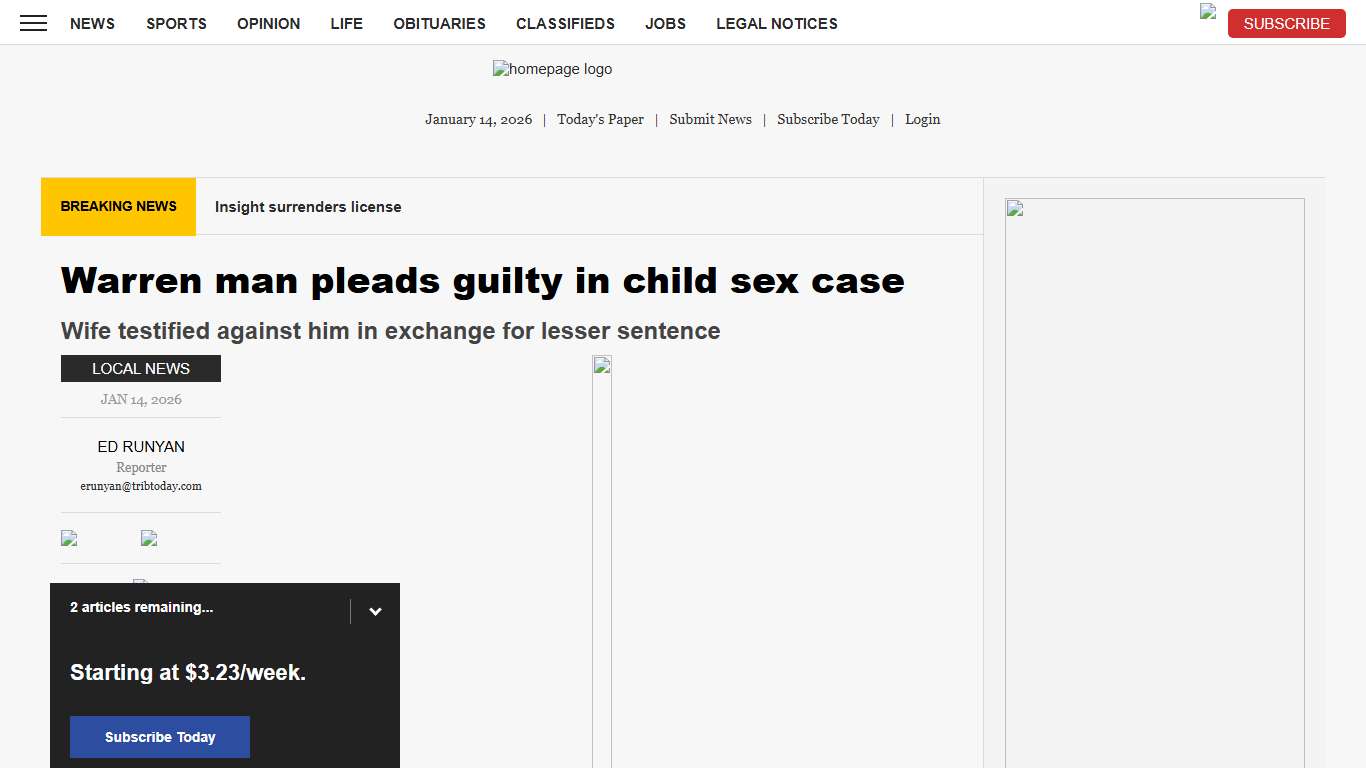Open the hamburger navigation menu
This screenshot has width=1366, height=768.
(33, 23)
